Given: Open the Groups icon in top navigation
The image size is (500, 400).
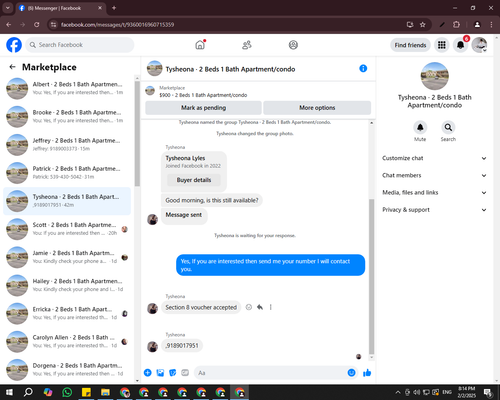Looking at the screenshot, I should point(293,45).
